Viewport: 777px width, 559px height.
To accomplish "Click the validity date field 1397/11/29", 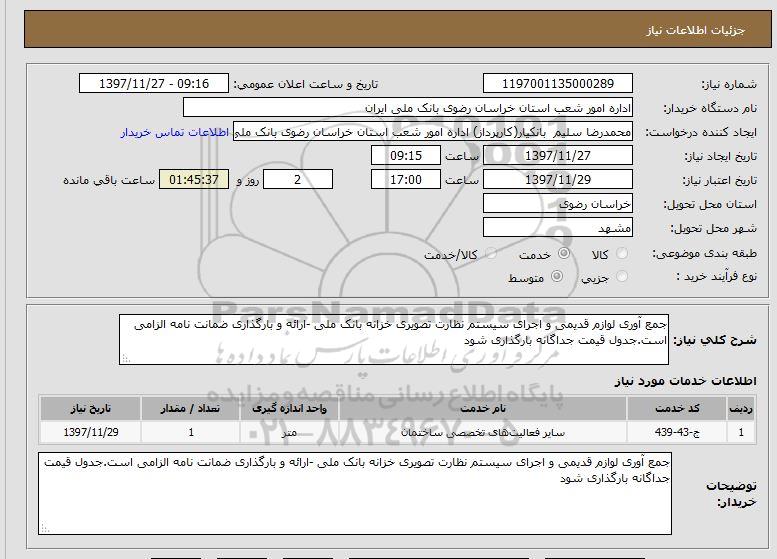I will 558,179.
